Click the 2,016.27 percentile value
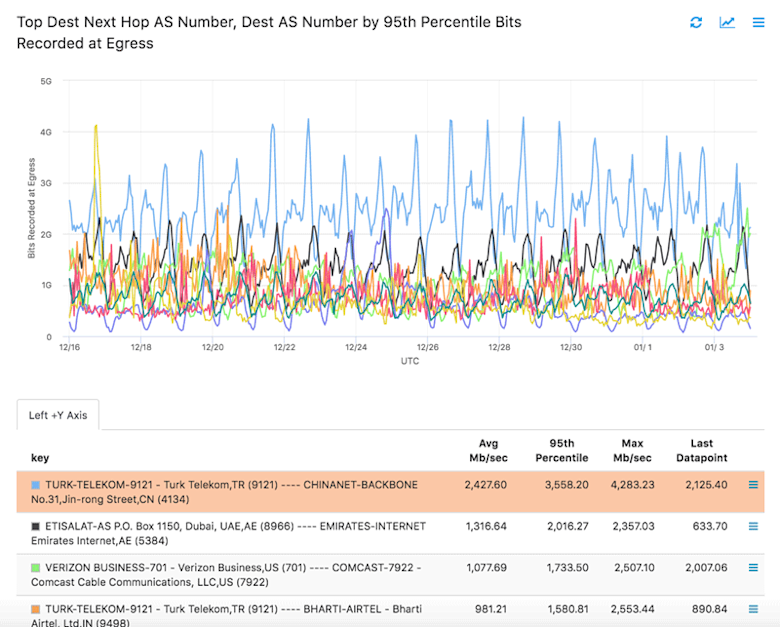780x627 pixels. point(568,526)
